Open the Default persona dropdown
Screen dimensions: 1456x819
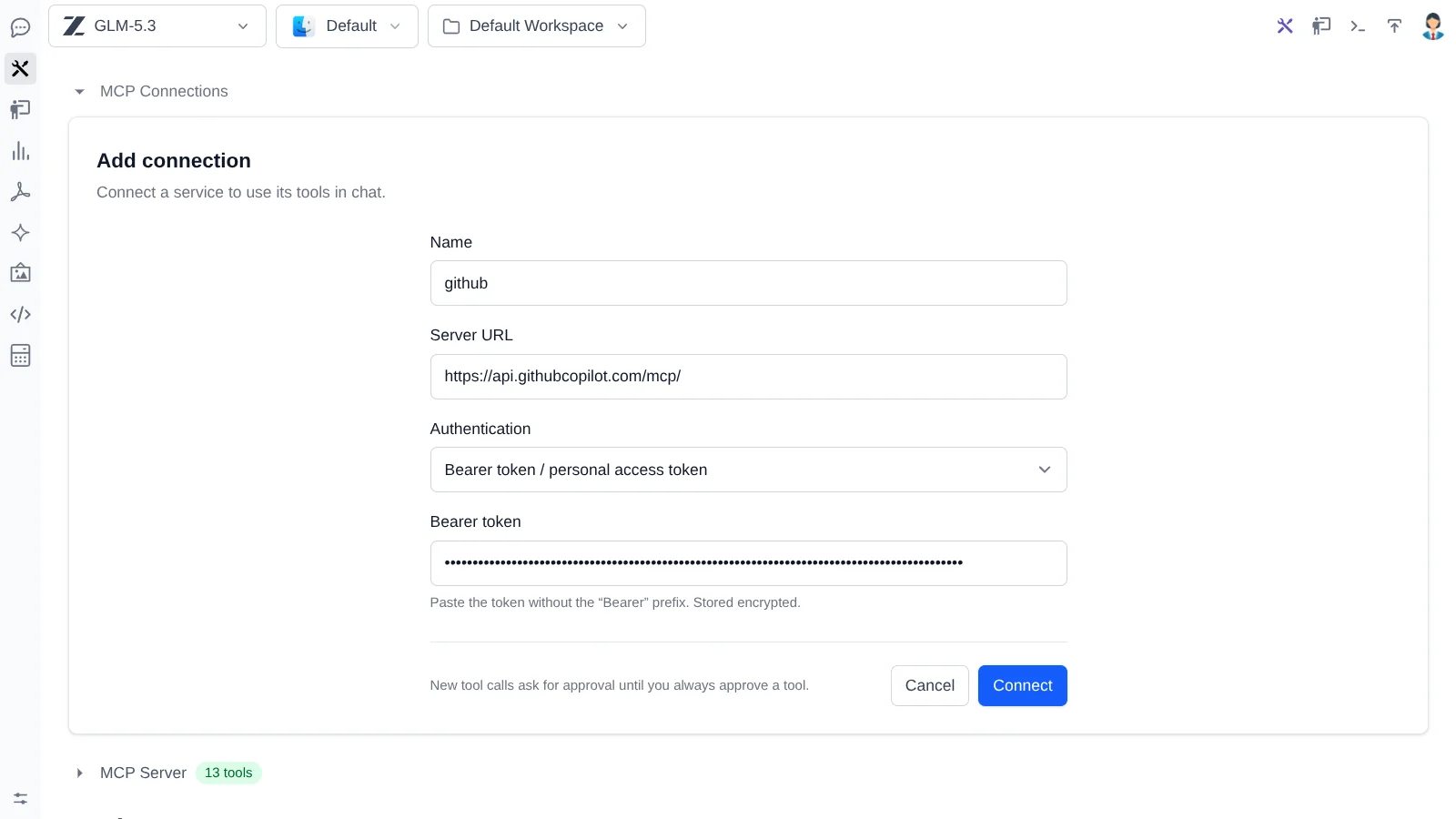[347, 25]
